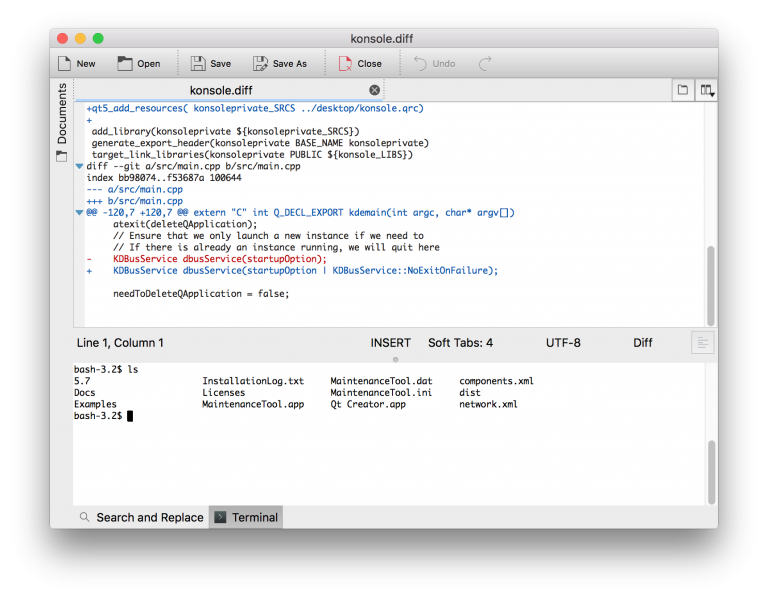This screenshot has height=600, width=768.
Task: Collapse the diff --git main.cpp fold
Action: [x=80, y=166]
